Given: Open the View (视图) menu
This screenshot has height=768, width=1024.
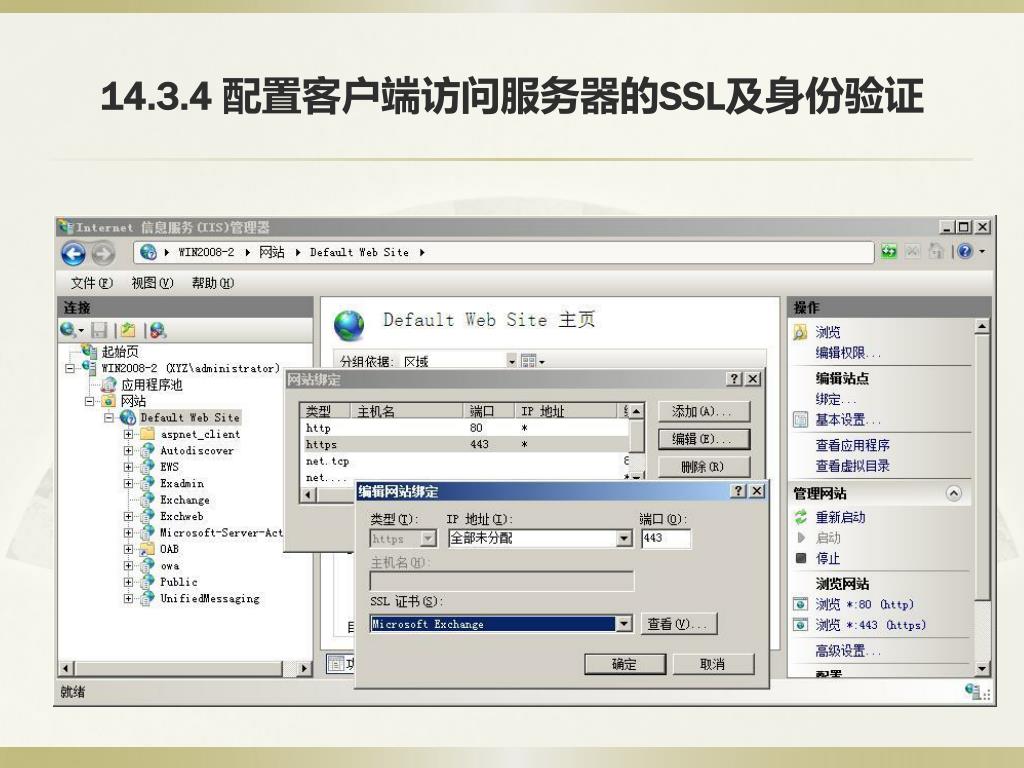Looking at the screenshot, I should (152, 283).
